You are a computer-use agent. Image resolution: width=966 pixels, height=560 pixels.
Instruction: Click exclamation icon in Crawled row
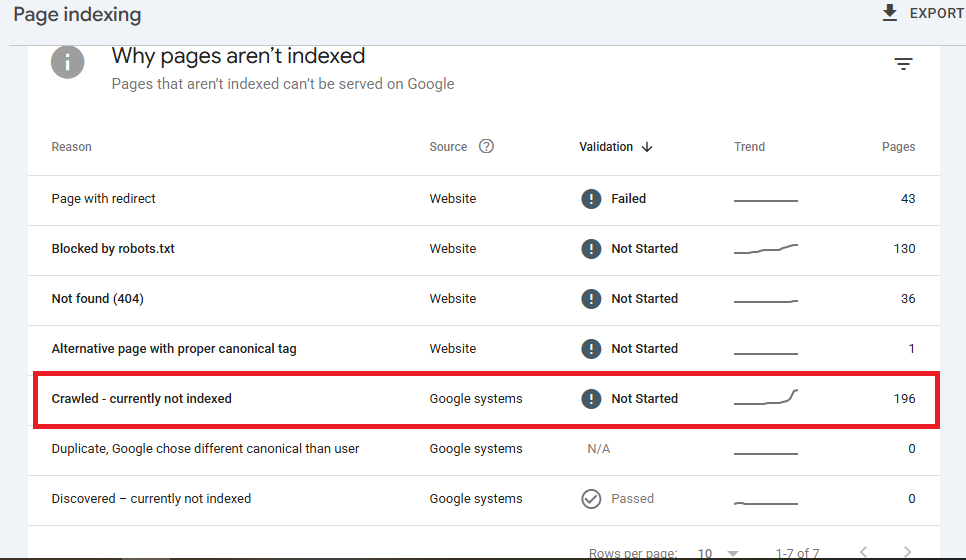(591, 399)
